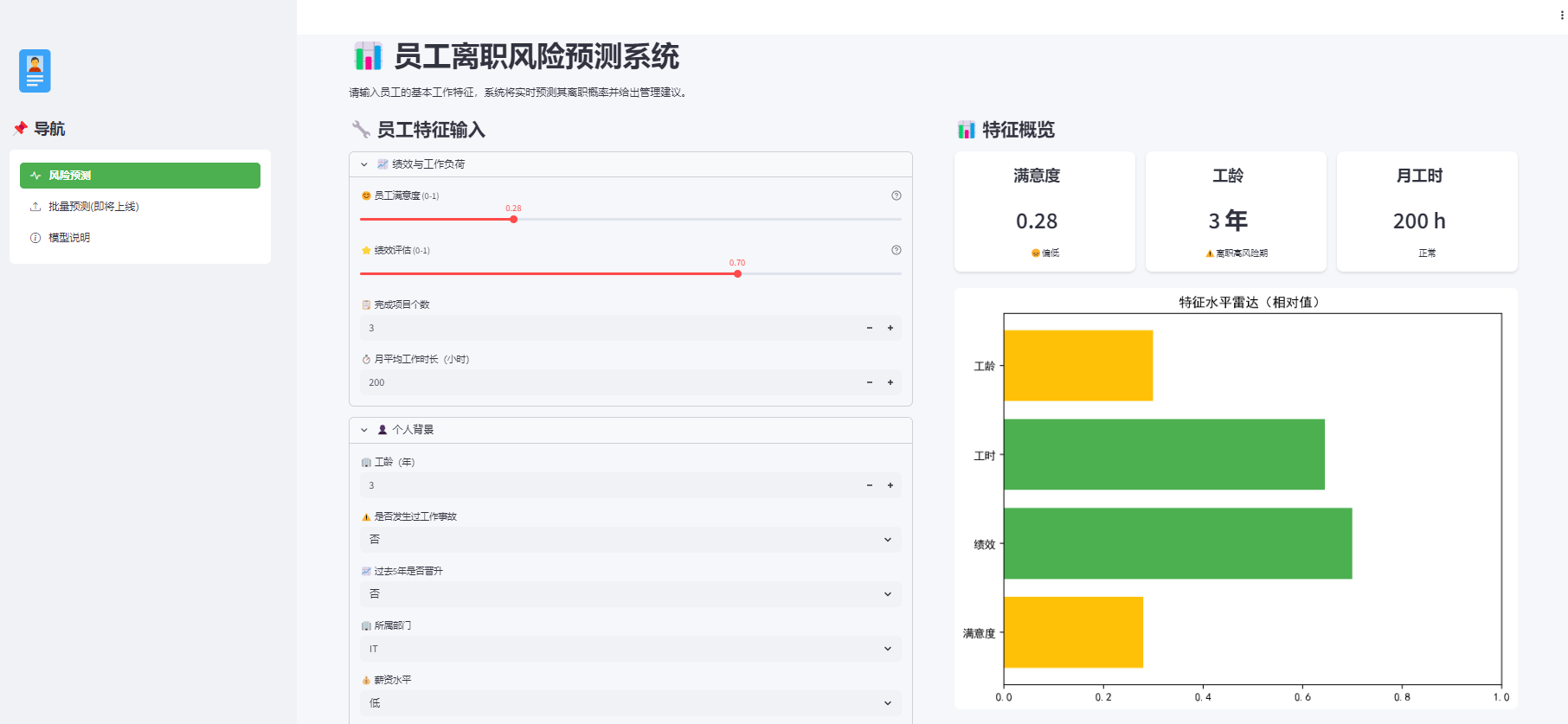Click the 完成项目个数 number field

[609, 328]
